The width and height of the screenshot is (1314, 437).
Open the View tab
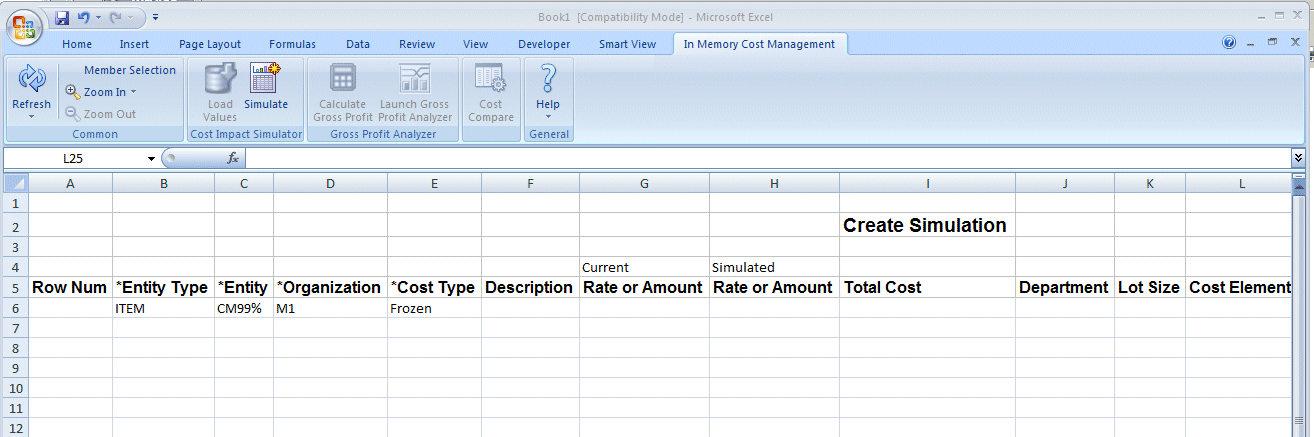click(x=476, y=44)
